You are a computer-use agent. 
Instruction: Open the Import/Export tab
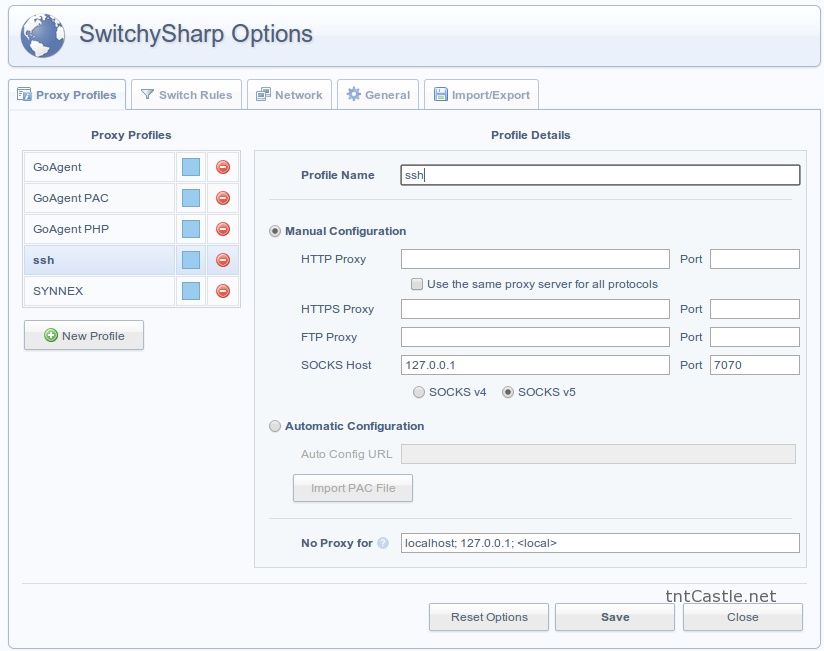tap(481, 94)
